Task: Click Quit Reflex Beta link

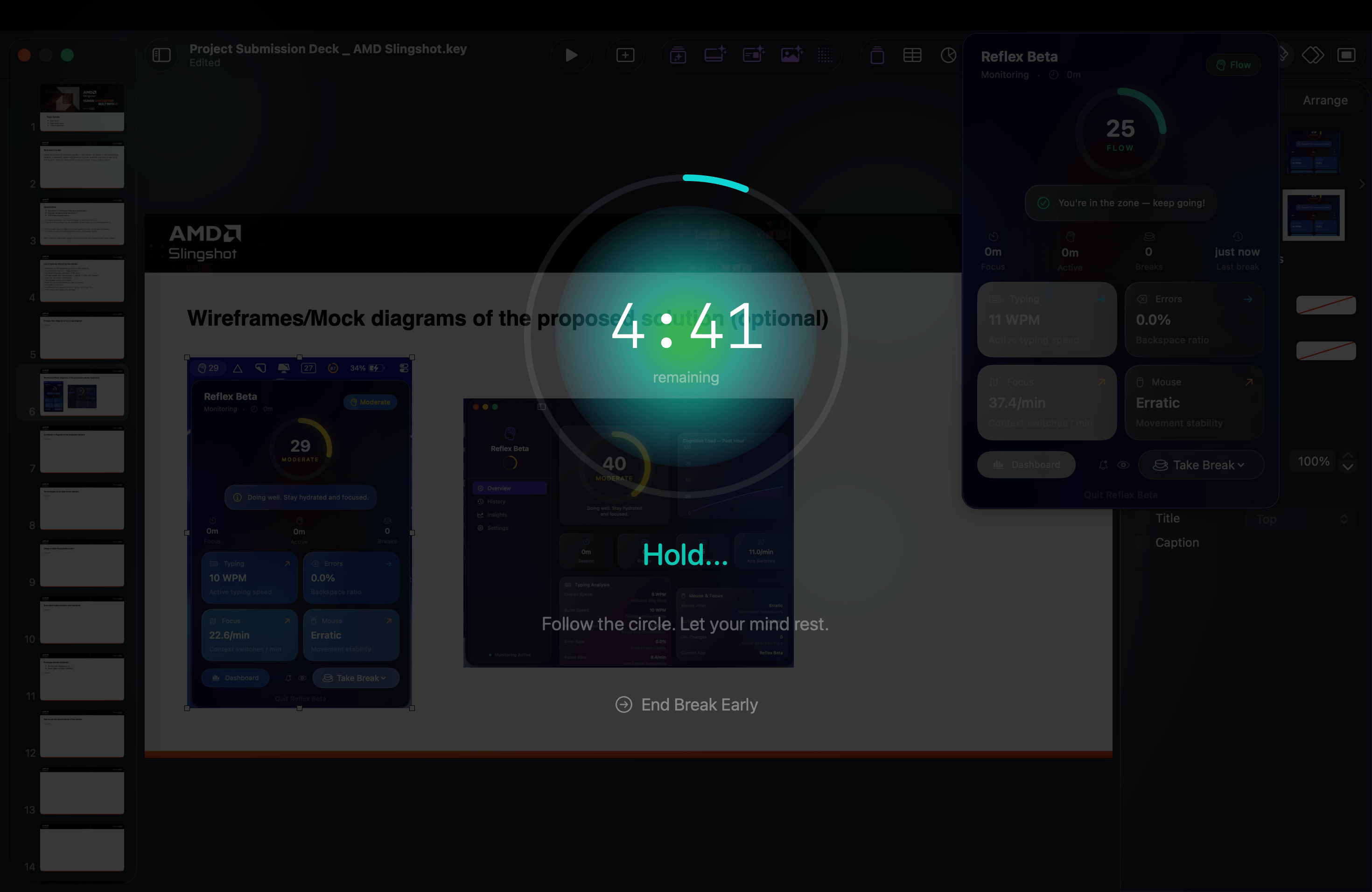Action: coord(1120,495)
